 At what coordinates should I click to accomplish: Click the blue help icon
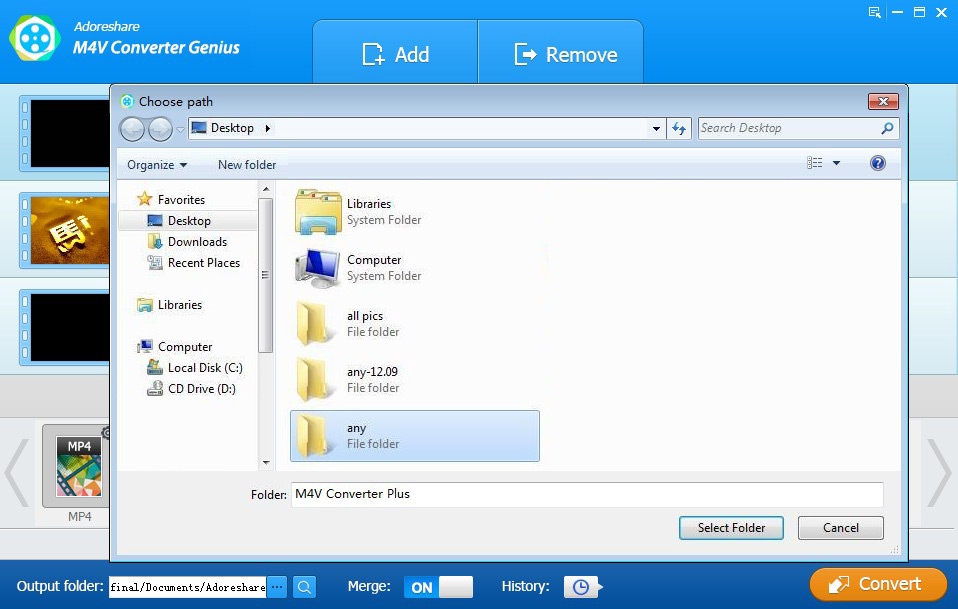(x=877, y=163)
